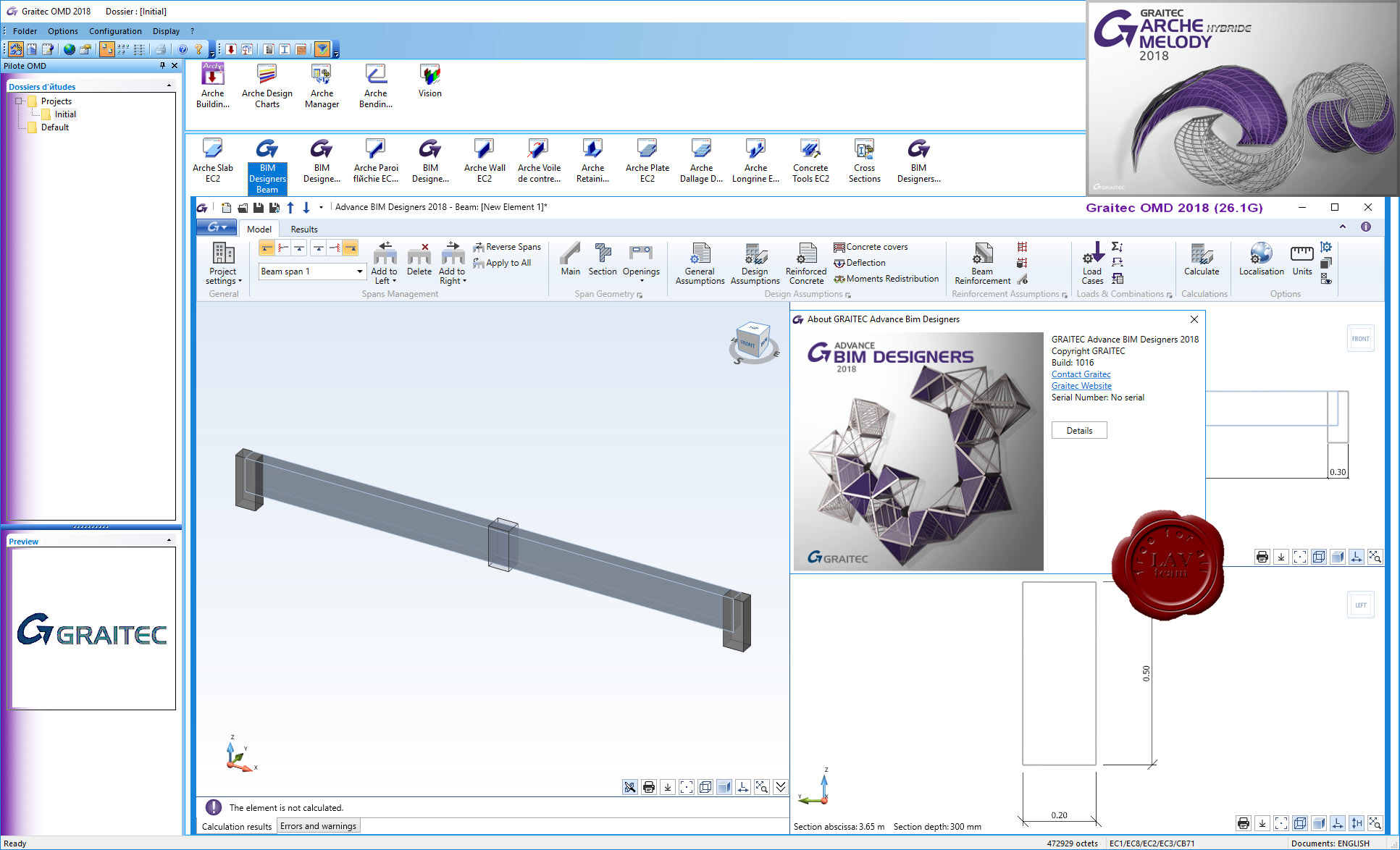This screenshot has height=850, width=1400.
Task: Open Load Cases in the ribbon
Action: click(1092, 264)
